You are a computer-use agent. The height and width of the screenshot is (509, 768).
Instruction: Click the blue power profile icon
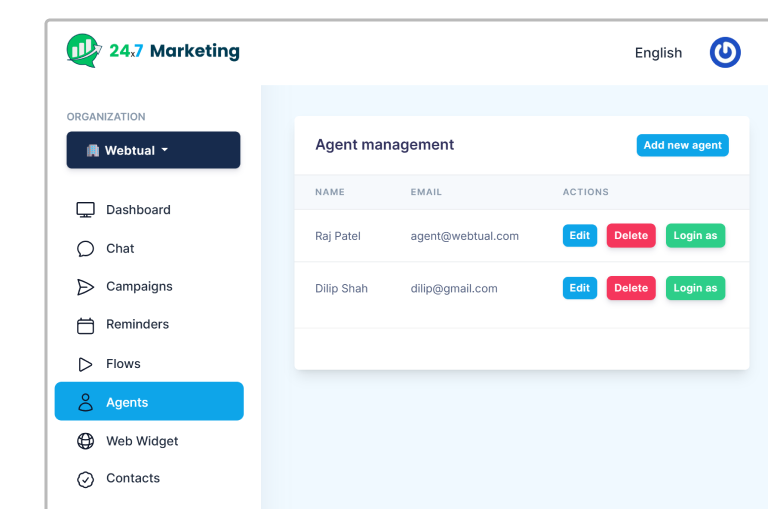pyautogui.click(x=725, y=53)
